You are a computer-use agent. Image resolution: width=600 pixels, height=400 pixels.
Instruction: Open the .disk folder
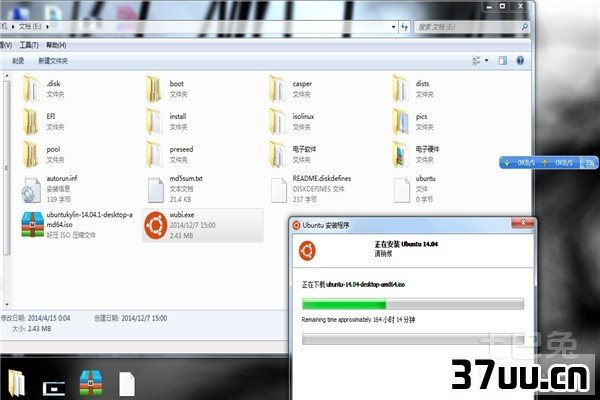coord(42,89)
